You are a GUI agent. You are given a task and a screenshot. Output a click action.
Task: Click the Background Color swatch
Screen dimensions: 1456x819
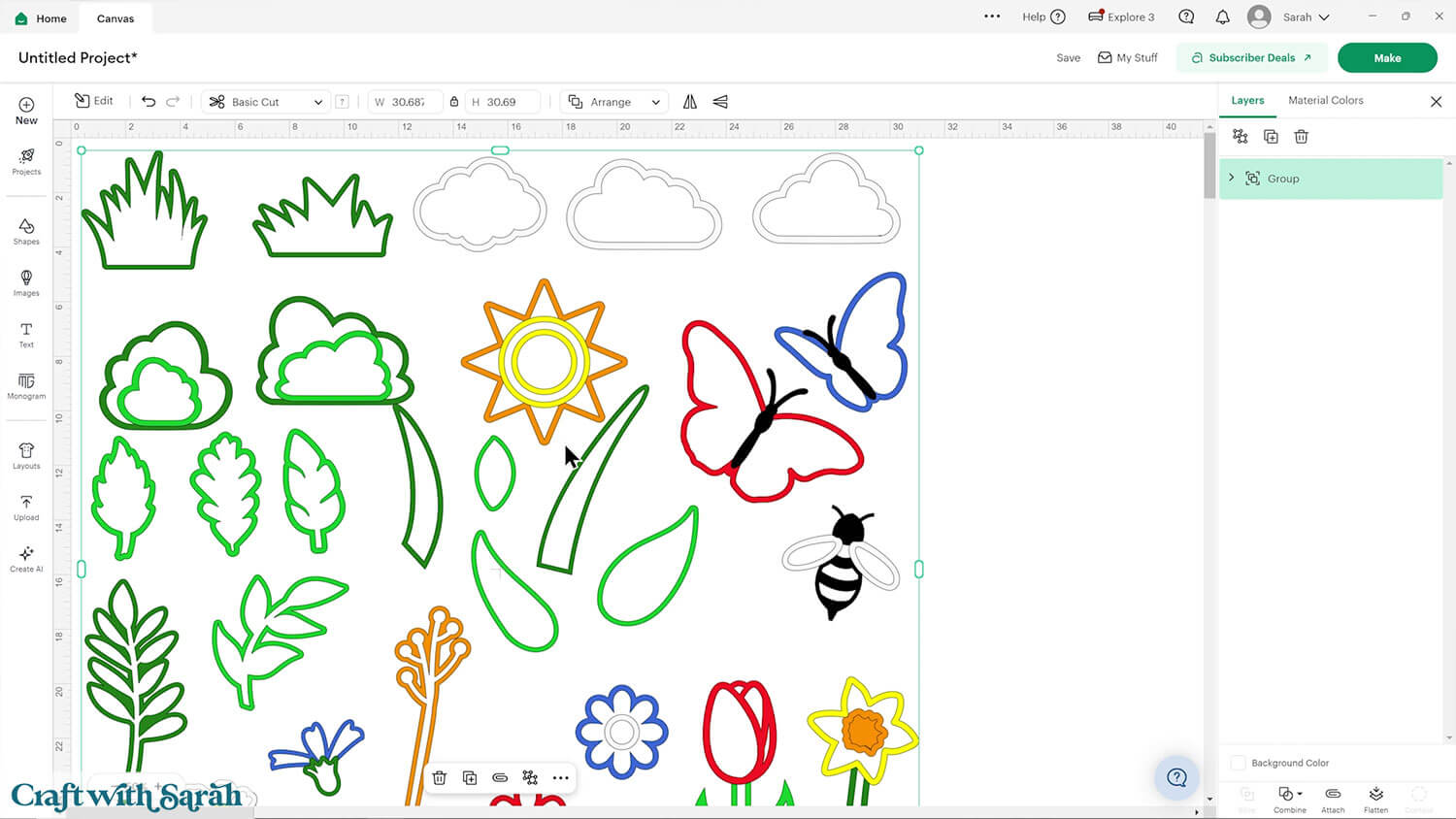(1238, 763)
